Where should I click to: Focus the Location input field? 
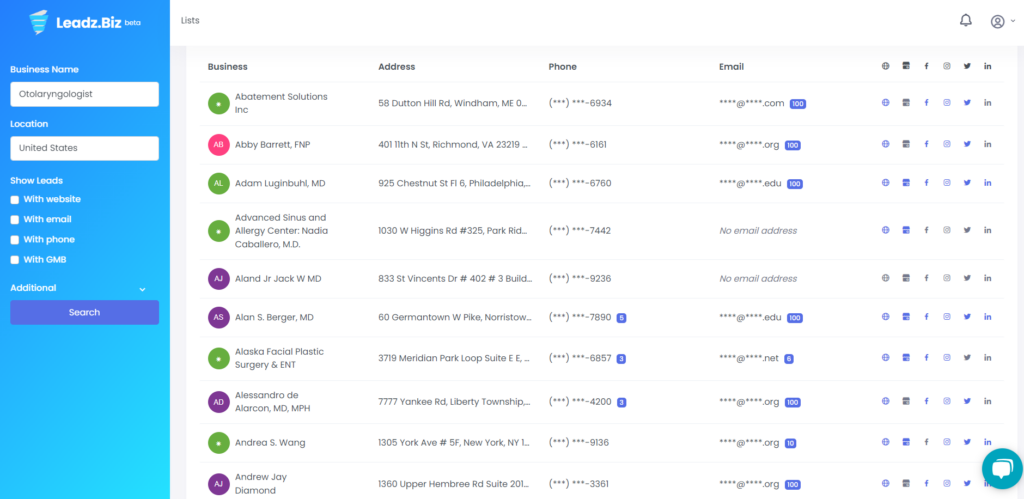[x=84, y=148]
